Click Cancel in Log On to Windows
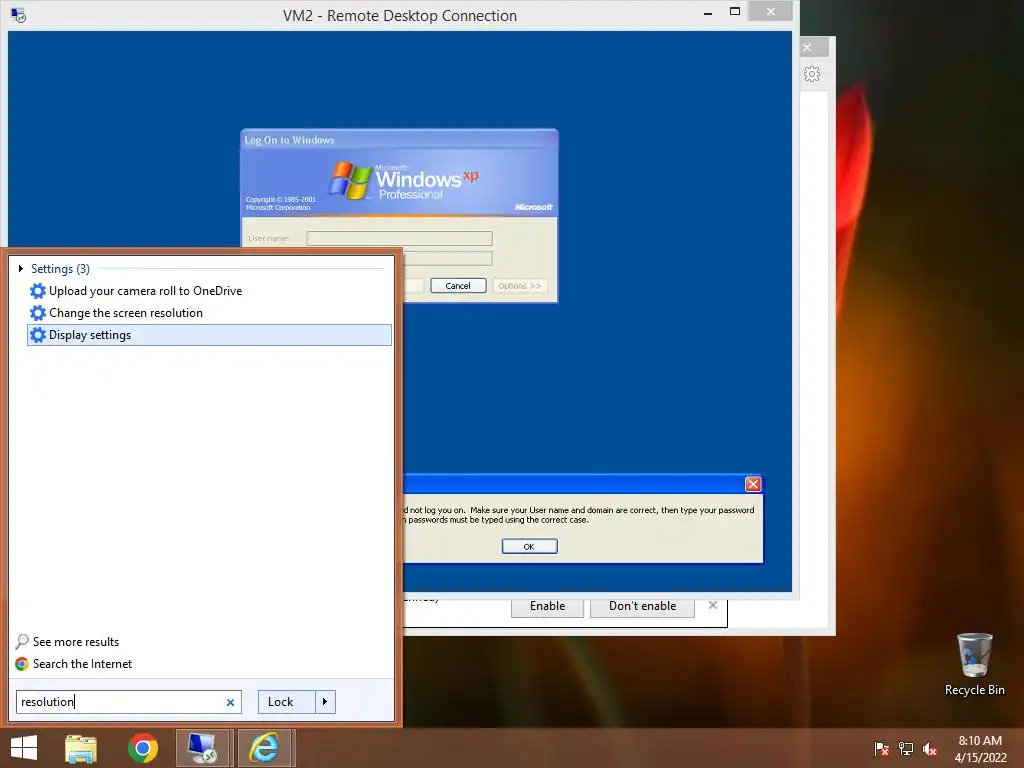 click(x=458, y=285)
